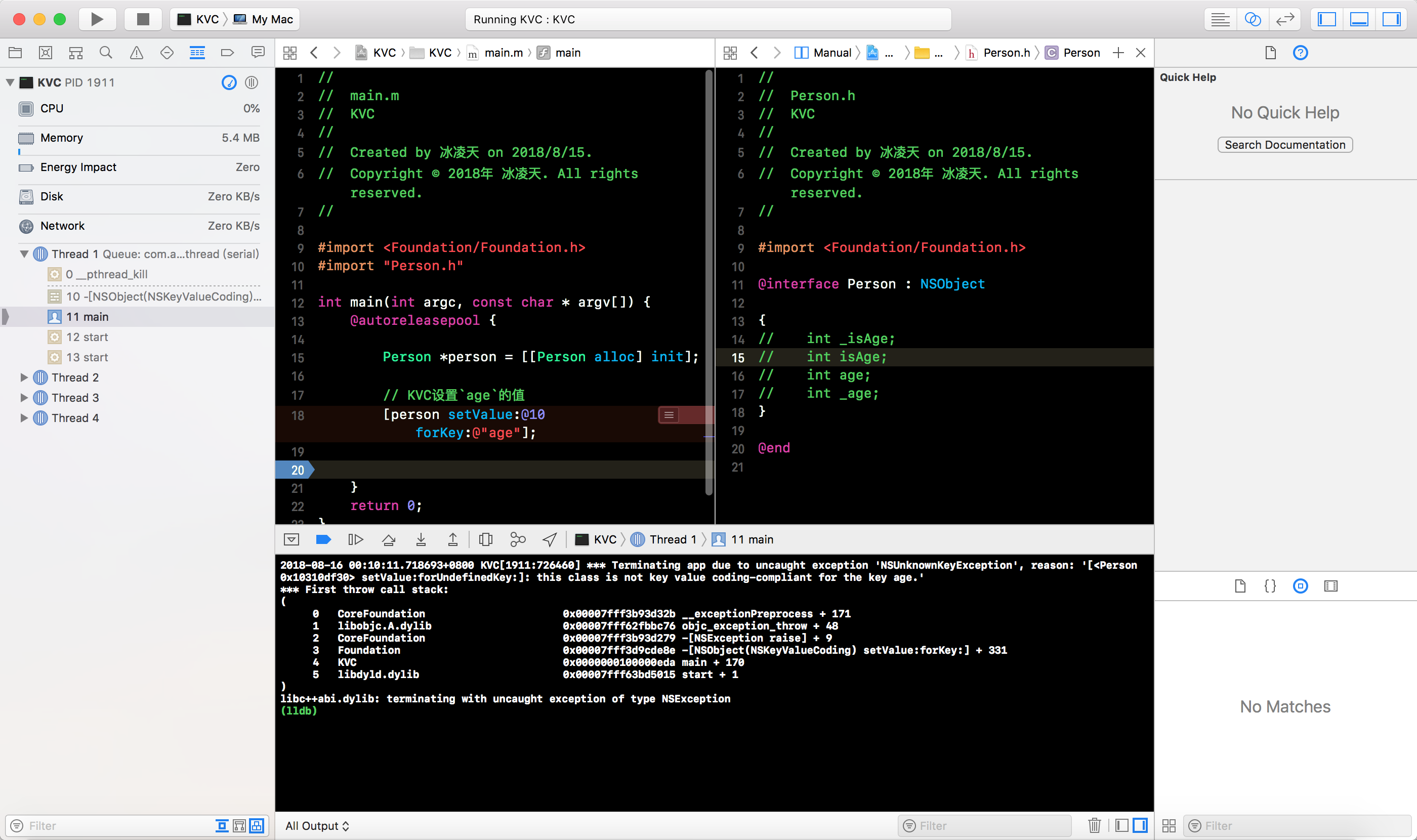1417x840 pixels.
Task: Expand Thread 2 in the debug navigator
Action: (x=24, y=377)
